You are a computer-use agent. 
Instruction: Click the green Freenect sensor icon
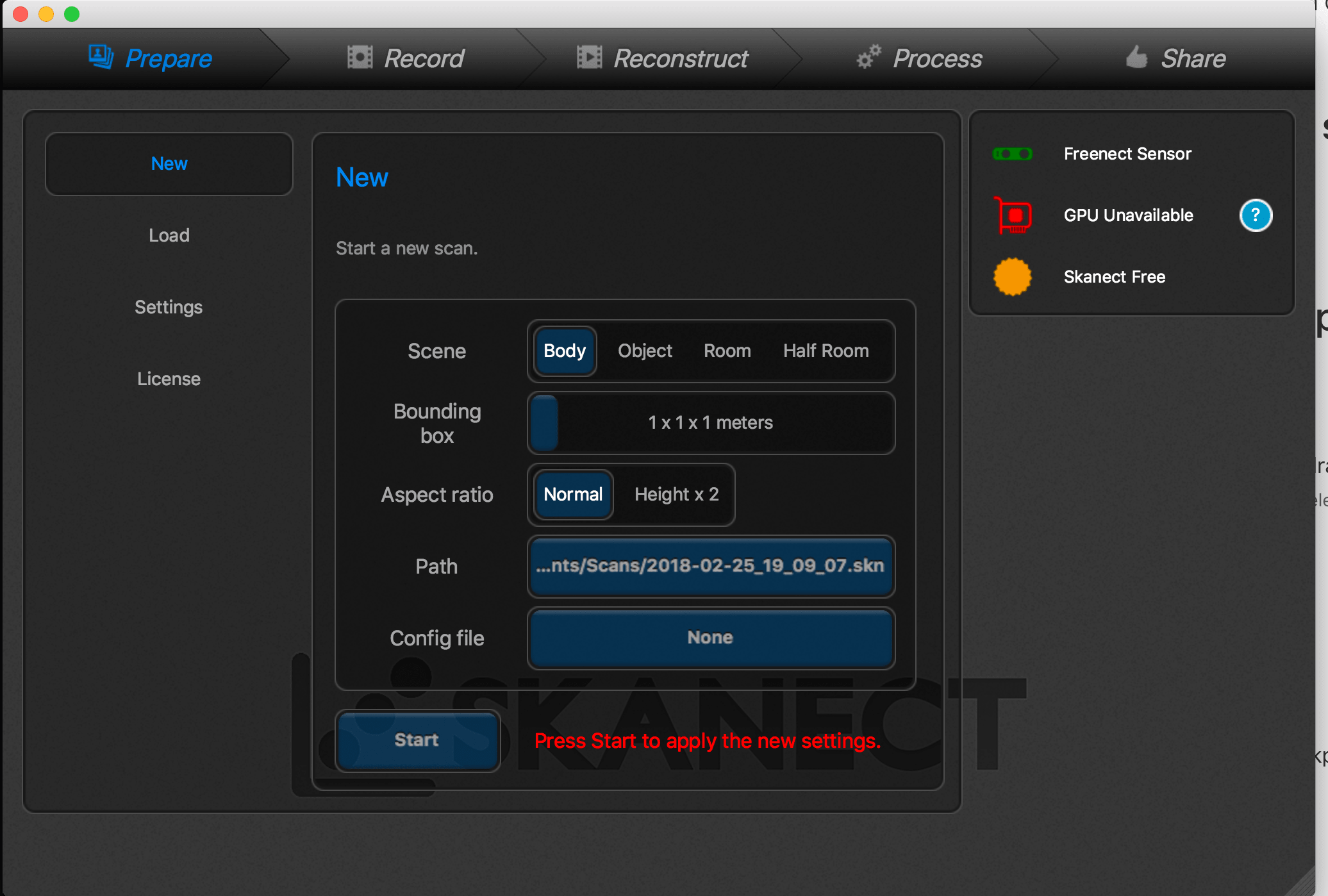[x=1013, y=154]
